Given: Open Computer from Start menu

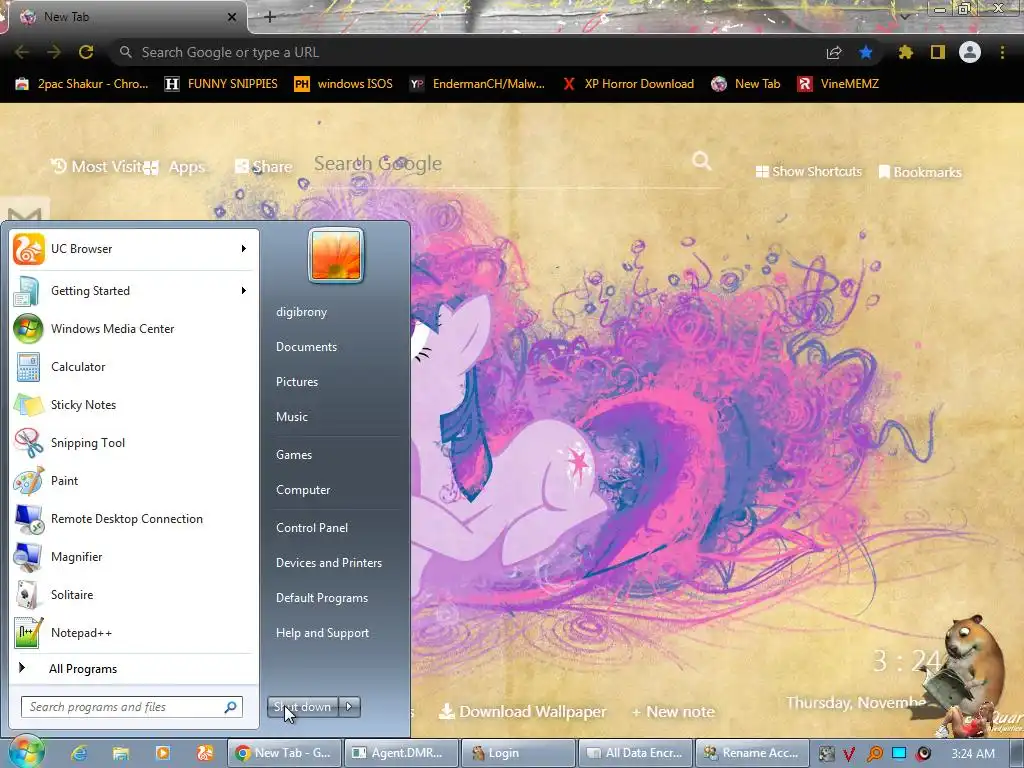Looking at the screenshot, I should tap(303, 490).
